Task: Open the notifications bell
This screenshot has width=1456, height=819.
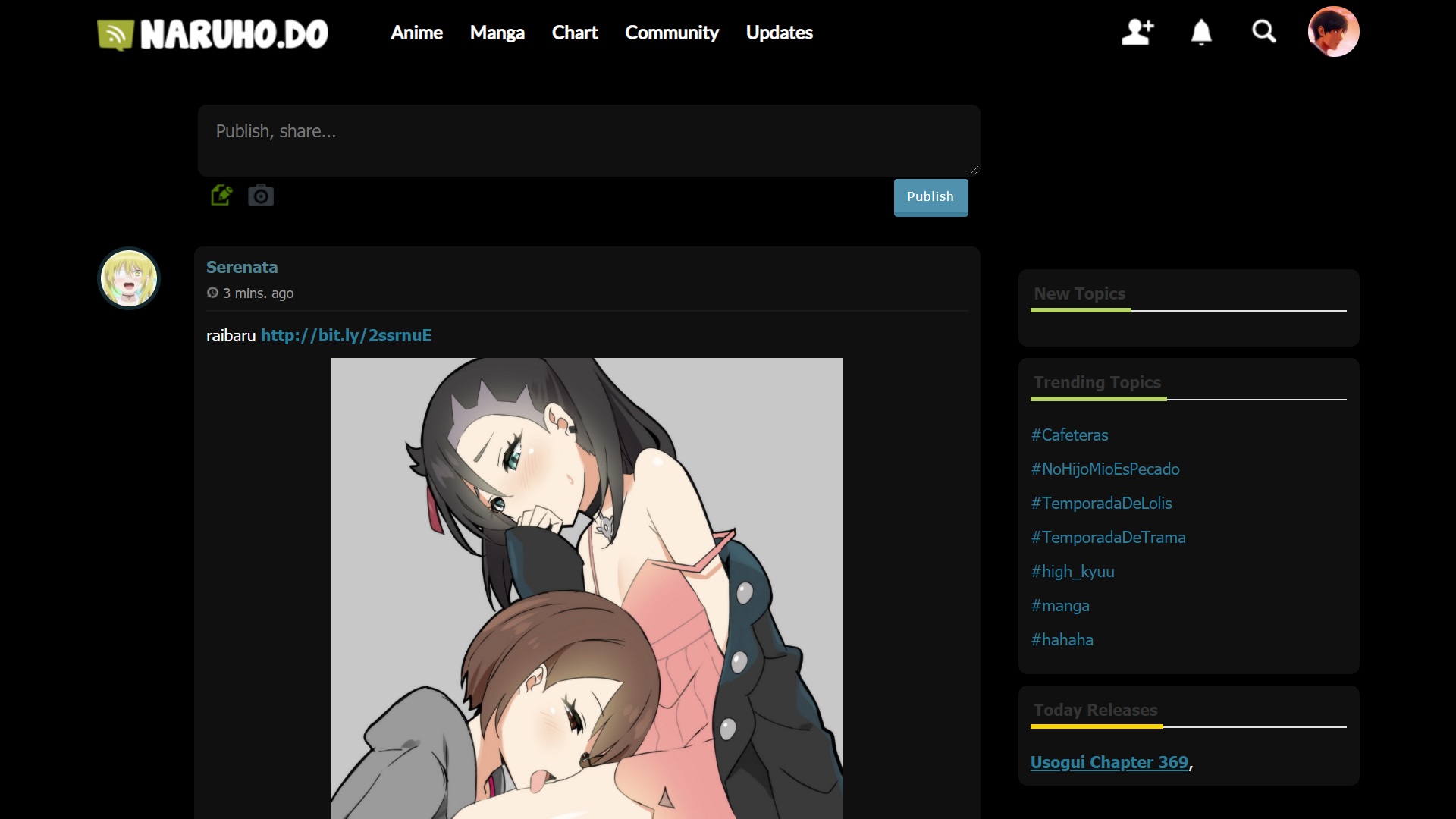Action: (1201, 32)
